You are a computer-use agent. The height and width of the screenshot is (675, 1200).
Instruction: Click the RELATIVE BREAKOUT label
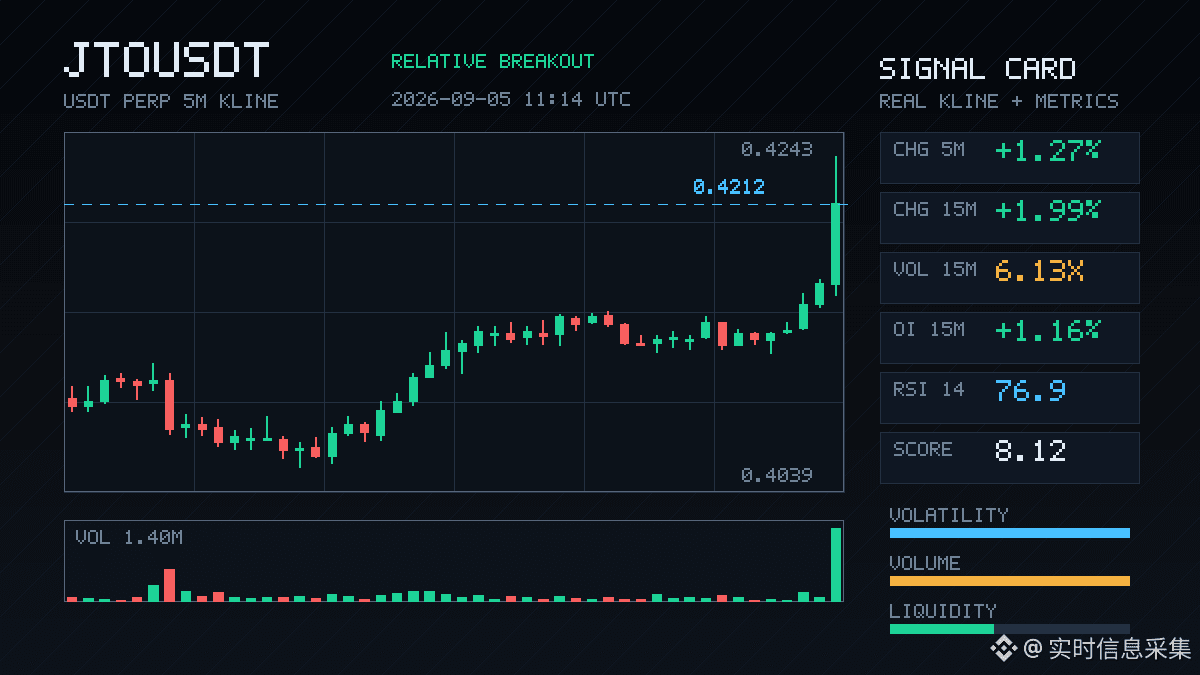(x=492, y=61)
